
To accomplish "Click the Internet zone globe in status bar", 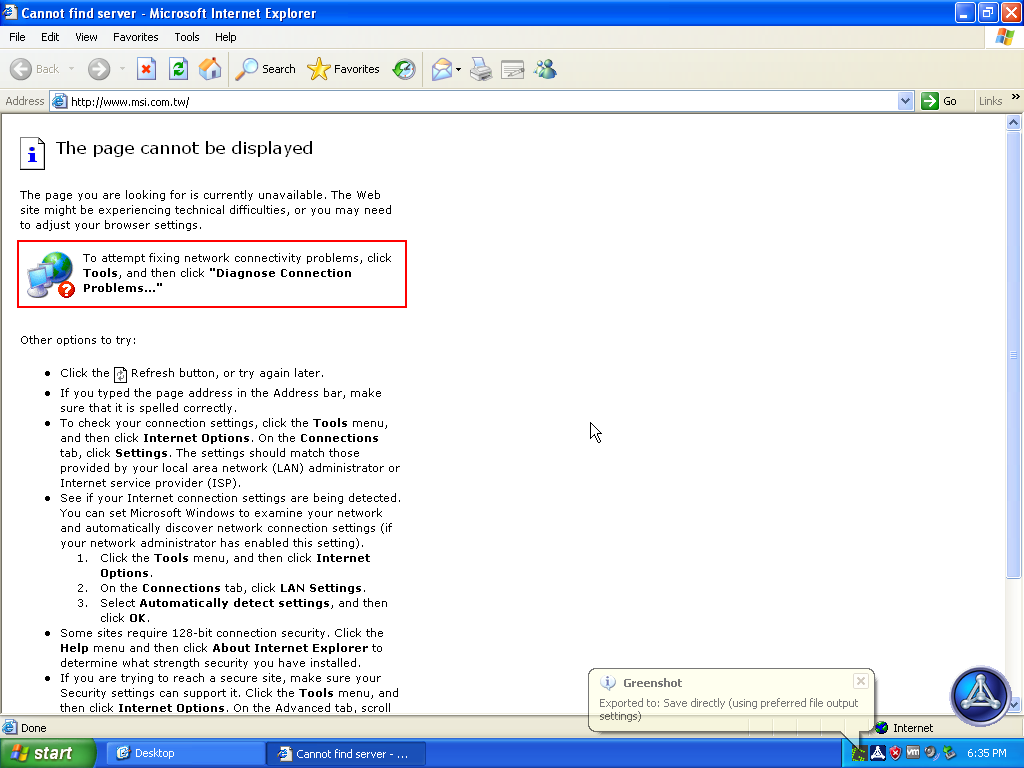I will (882, 728).
